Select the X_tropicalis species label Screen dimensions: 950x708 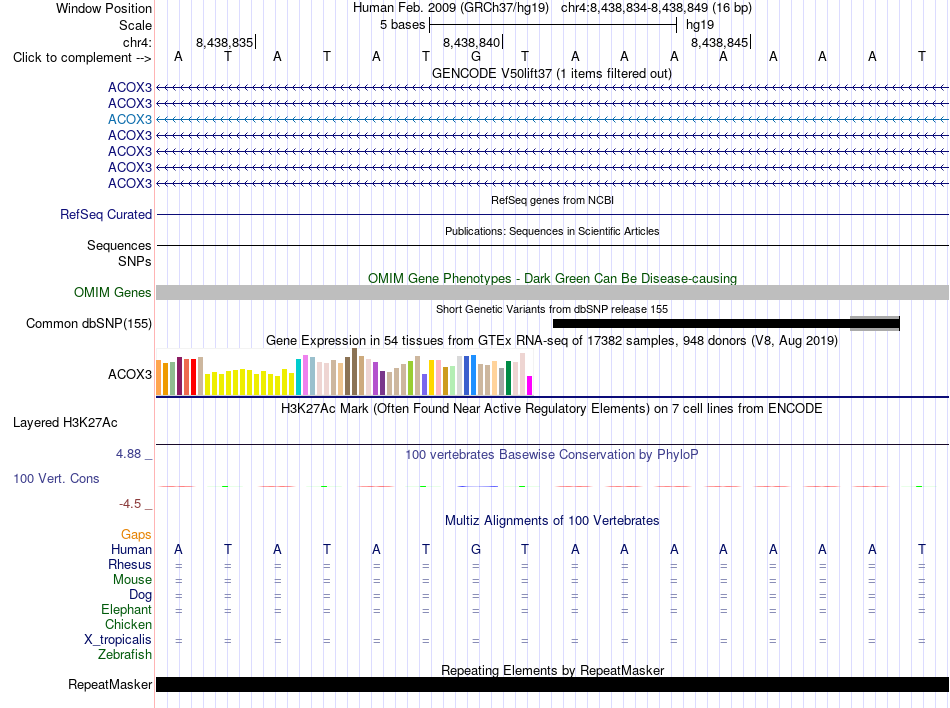(x=118, y=640)
